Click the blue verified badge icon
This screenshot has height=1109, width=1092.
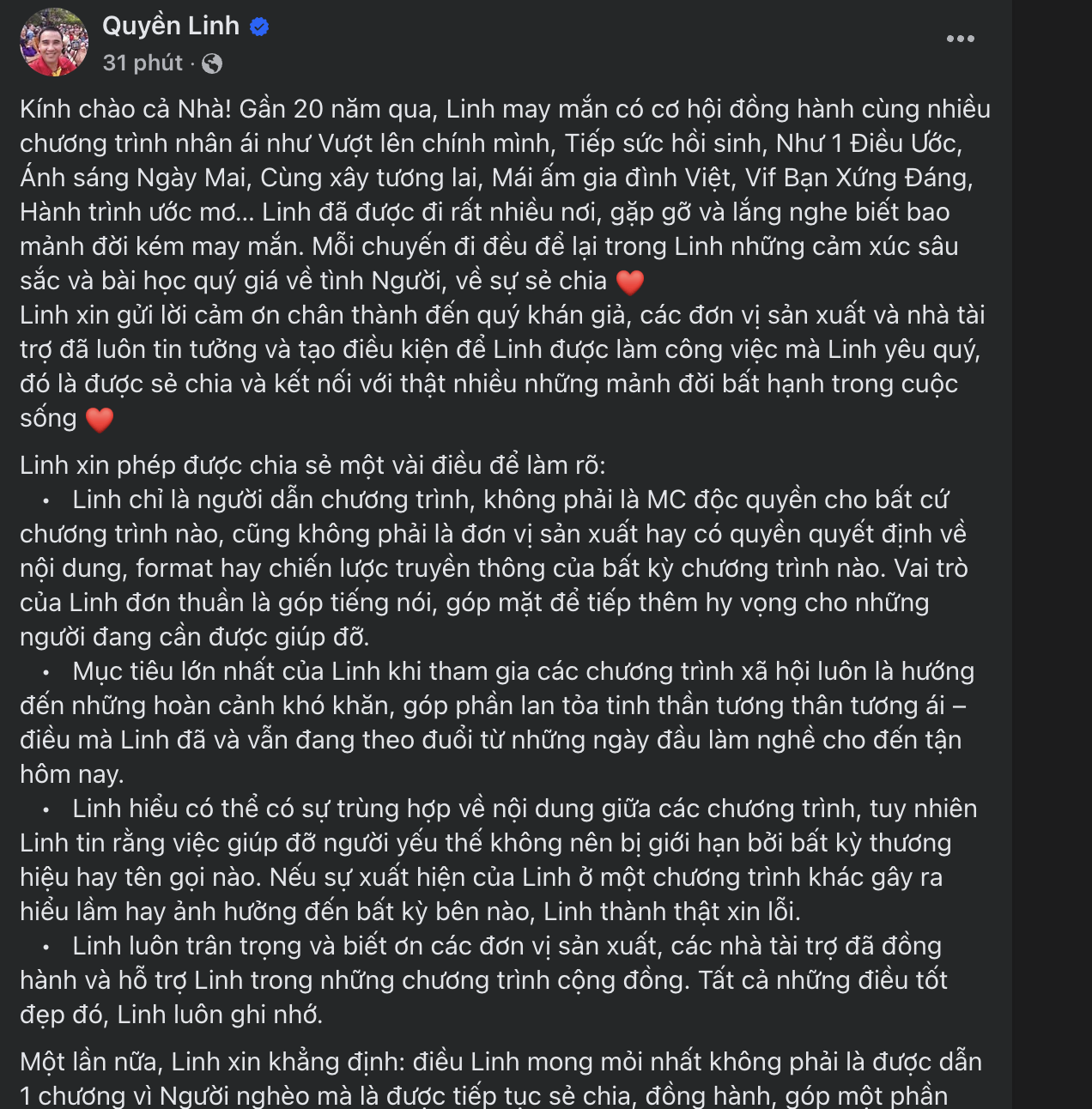pos(259,27)
